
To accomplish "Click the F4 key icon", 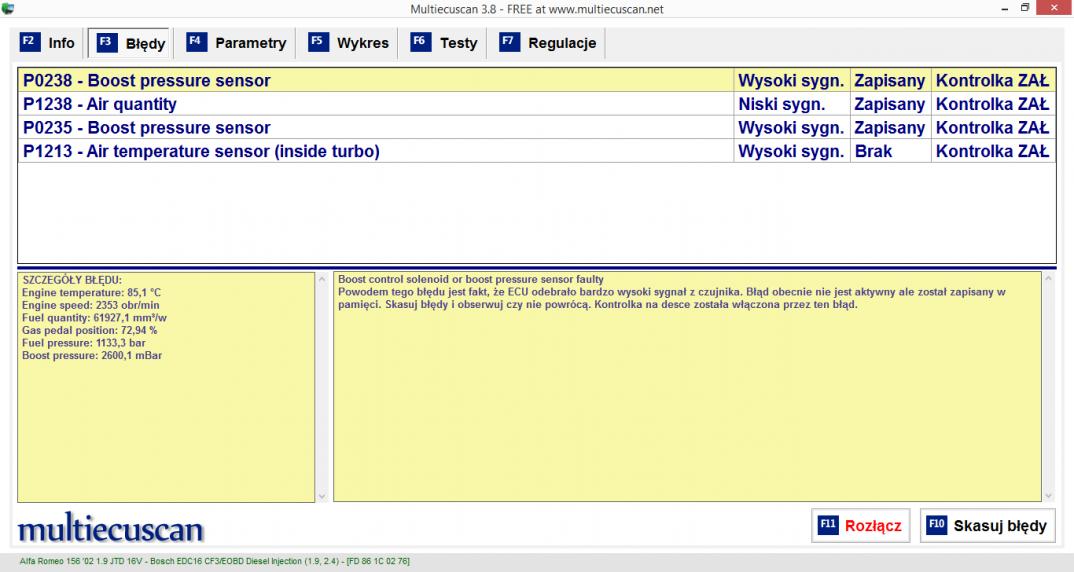I will coord(197,42).
